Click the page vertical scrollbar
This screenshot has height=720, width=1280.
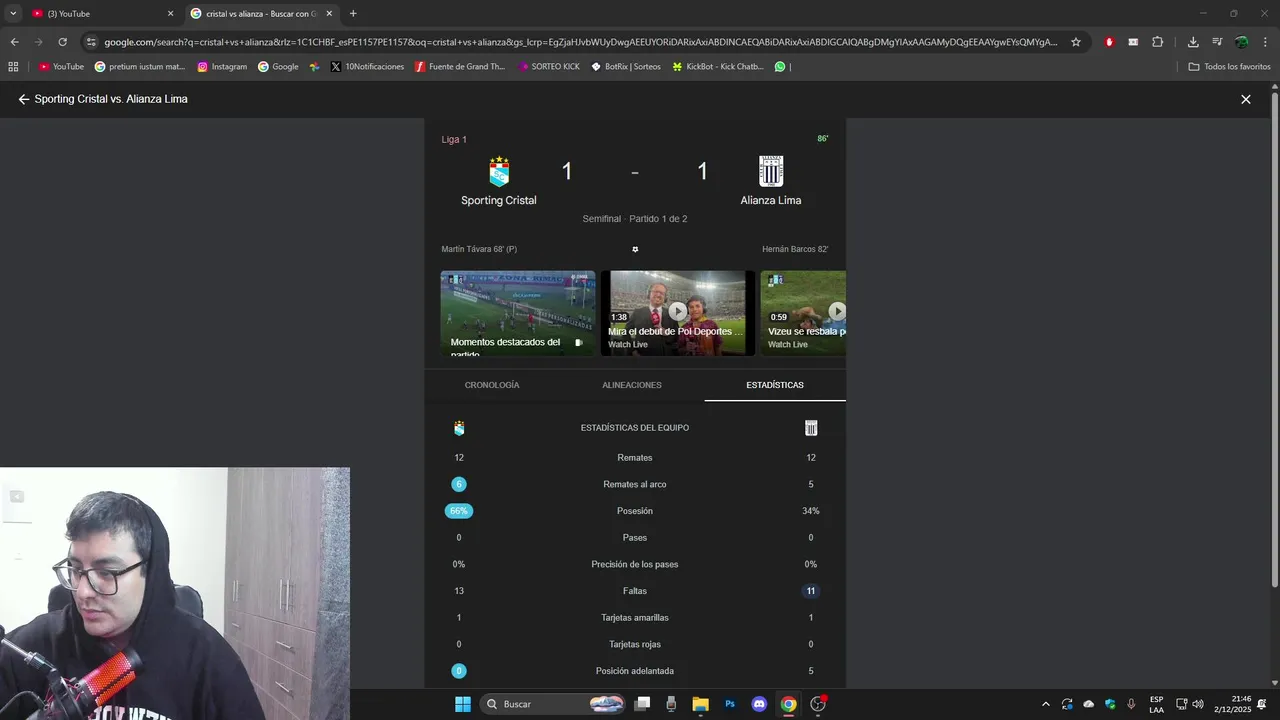(1274, 340)
